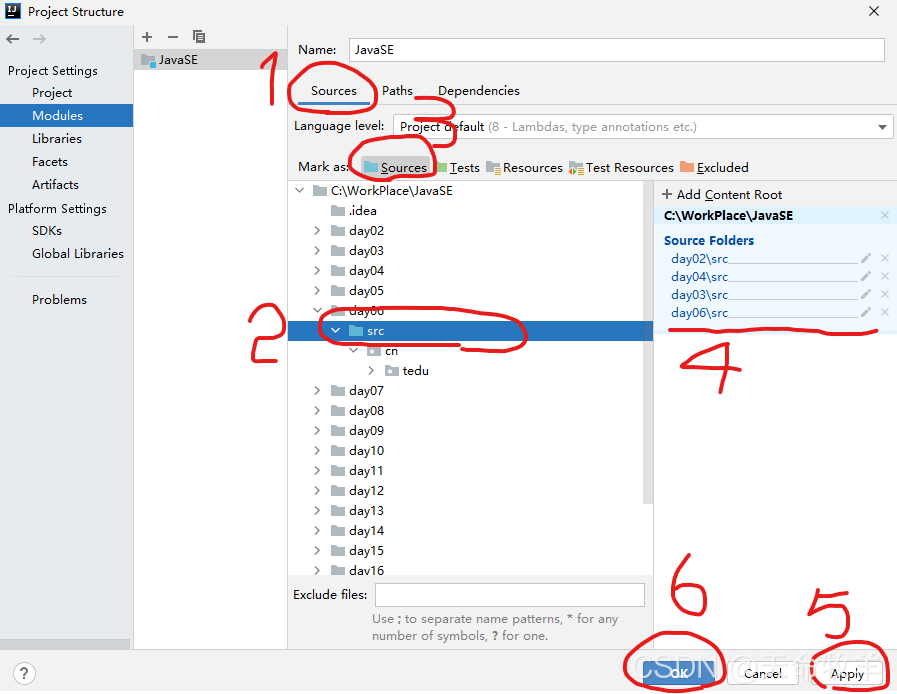Add a new module with plus icon
The image size is (897, 694).
tap(147, 37)
